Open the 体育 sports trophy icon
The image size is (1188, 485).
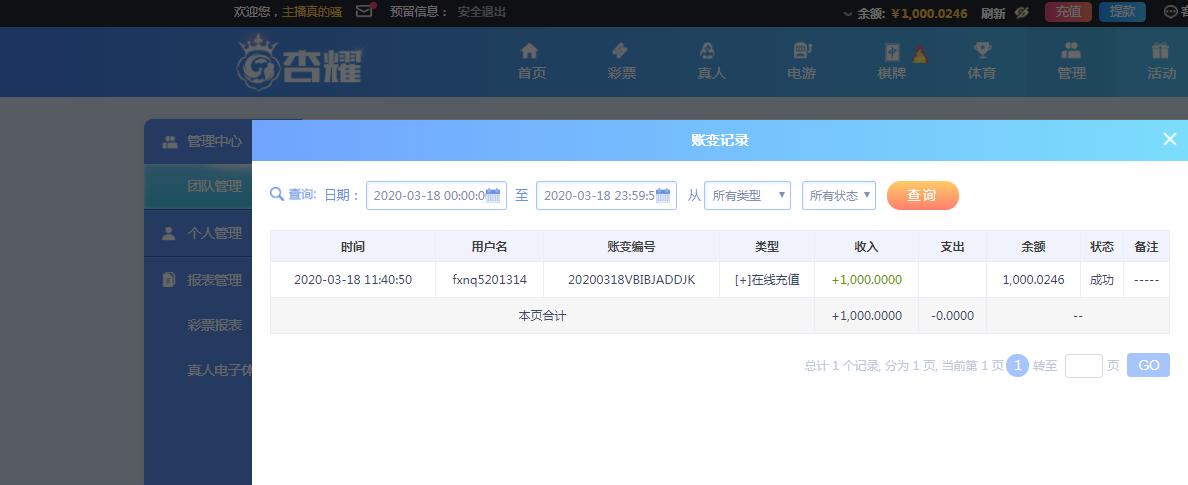click(981, 51)
